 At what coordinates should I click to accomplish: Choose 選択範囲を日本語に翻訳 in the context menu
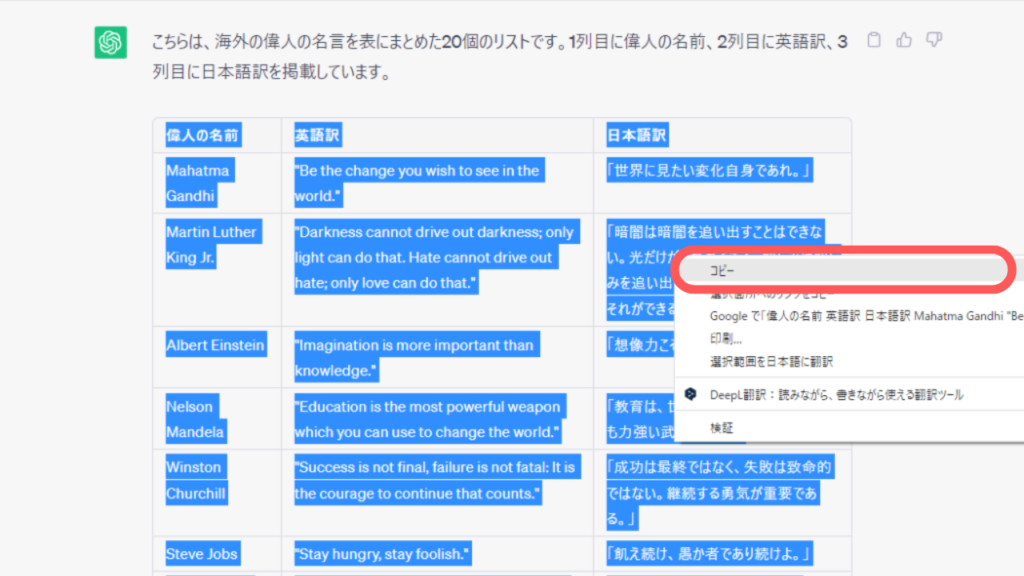pos(771,361)
